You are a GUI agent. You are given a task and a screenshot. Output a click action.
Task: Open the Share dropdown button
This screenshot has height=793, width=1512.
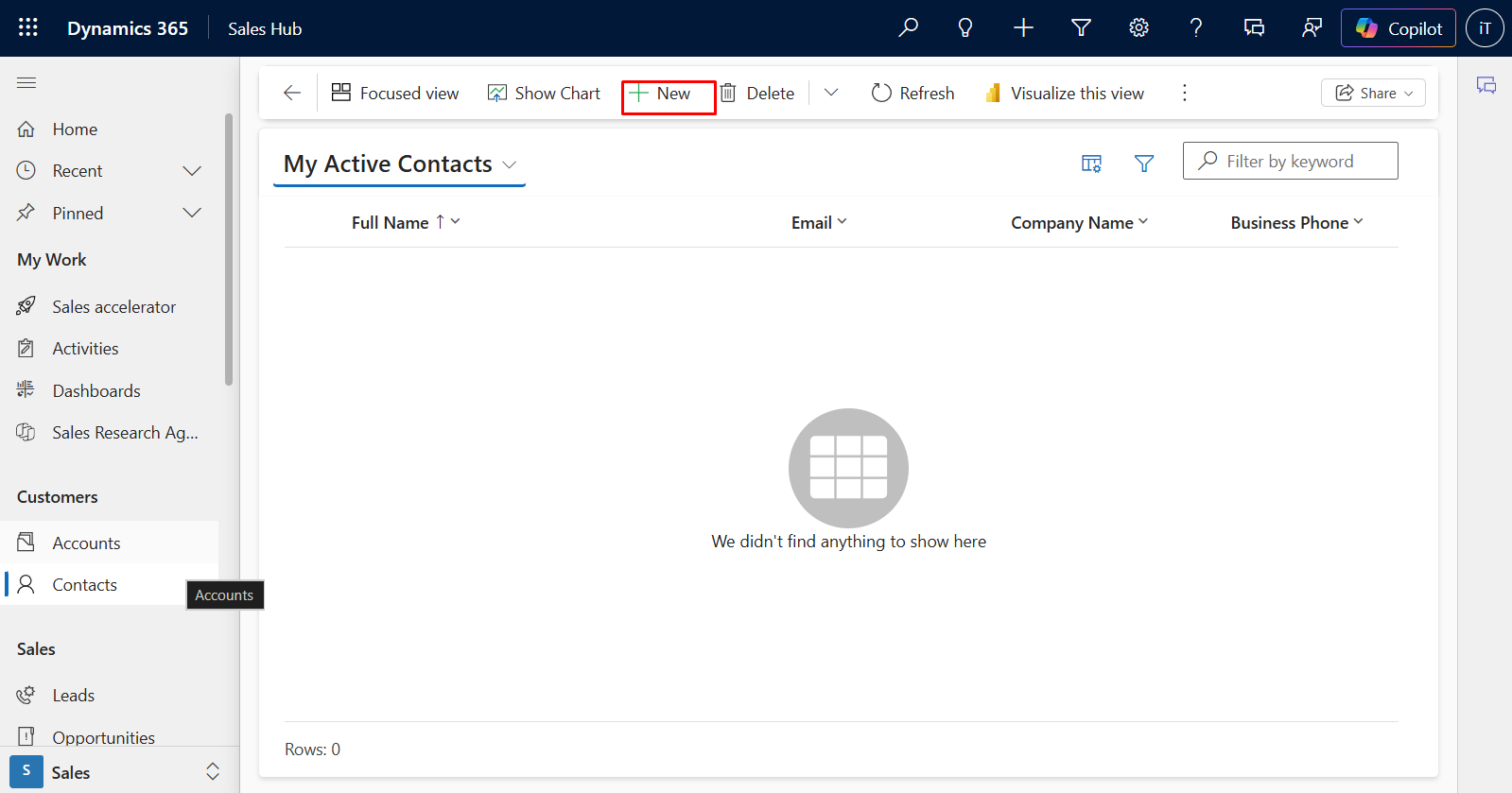click(x=1373, y=93)
